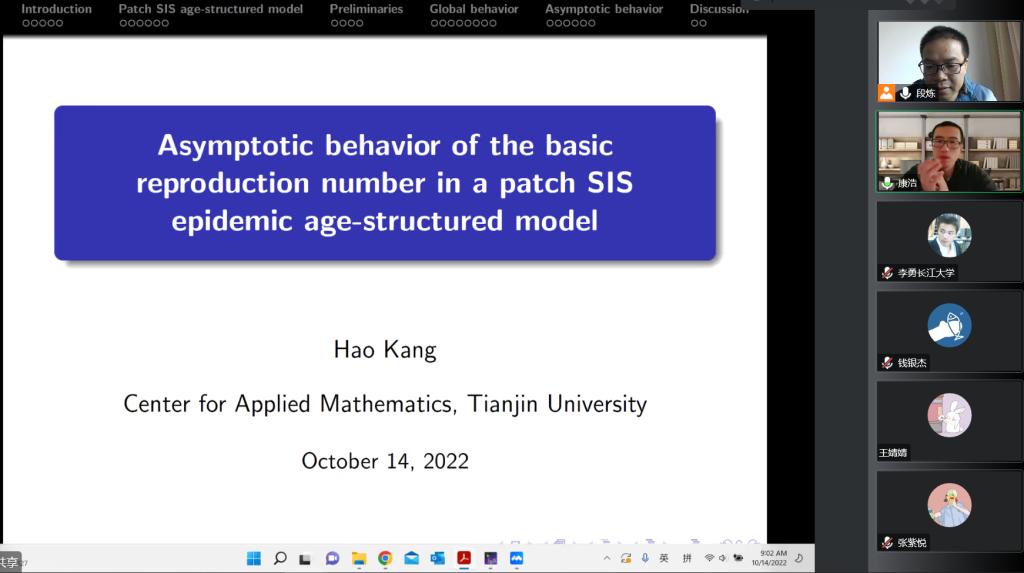Open Outlook from the taskbar
Viewport: 1024px width, 573px height.
438,558
